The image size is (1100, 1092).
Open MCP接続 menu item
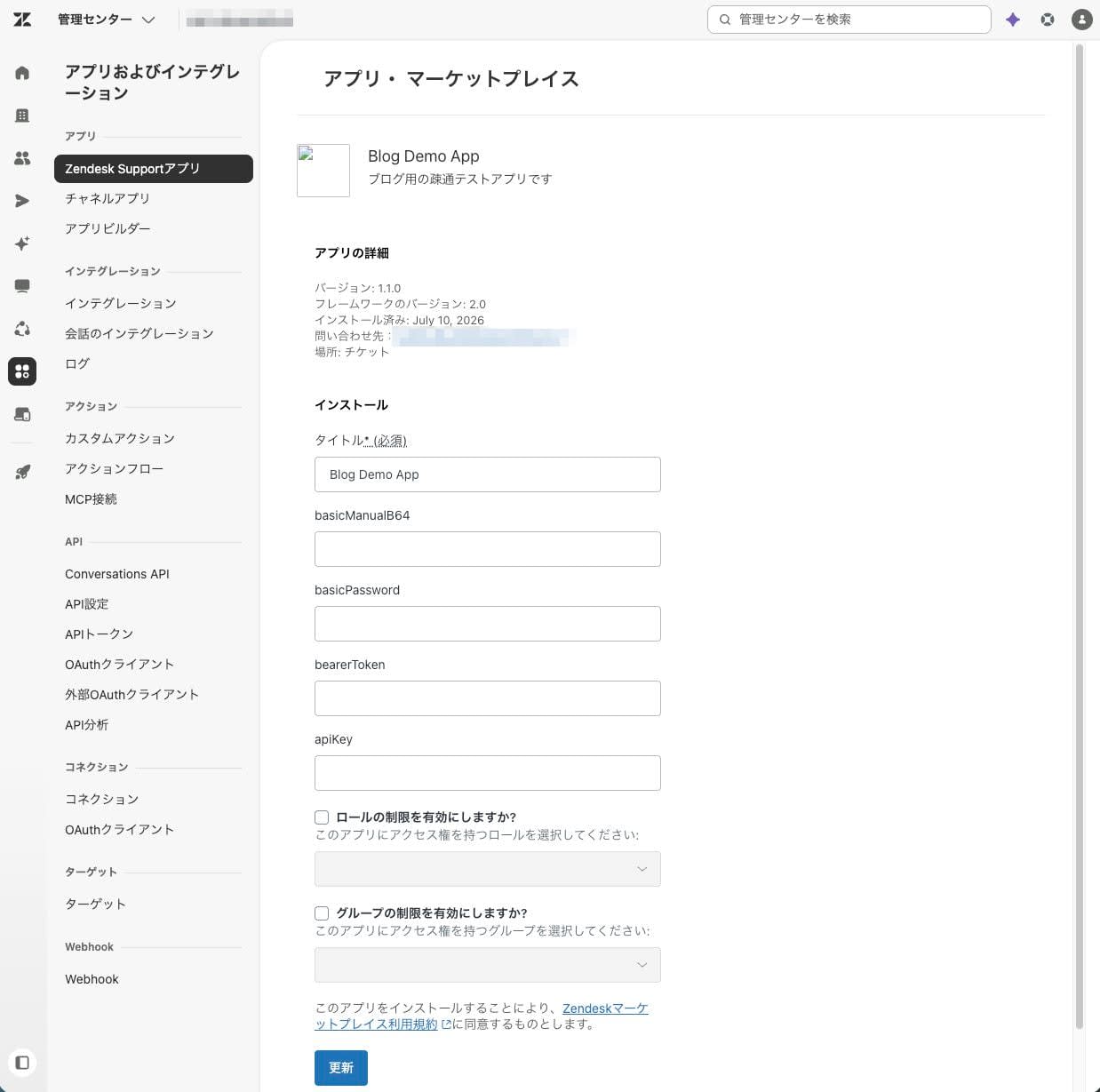click(x=91, y=499)
